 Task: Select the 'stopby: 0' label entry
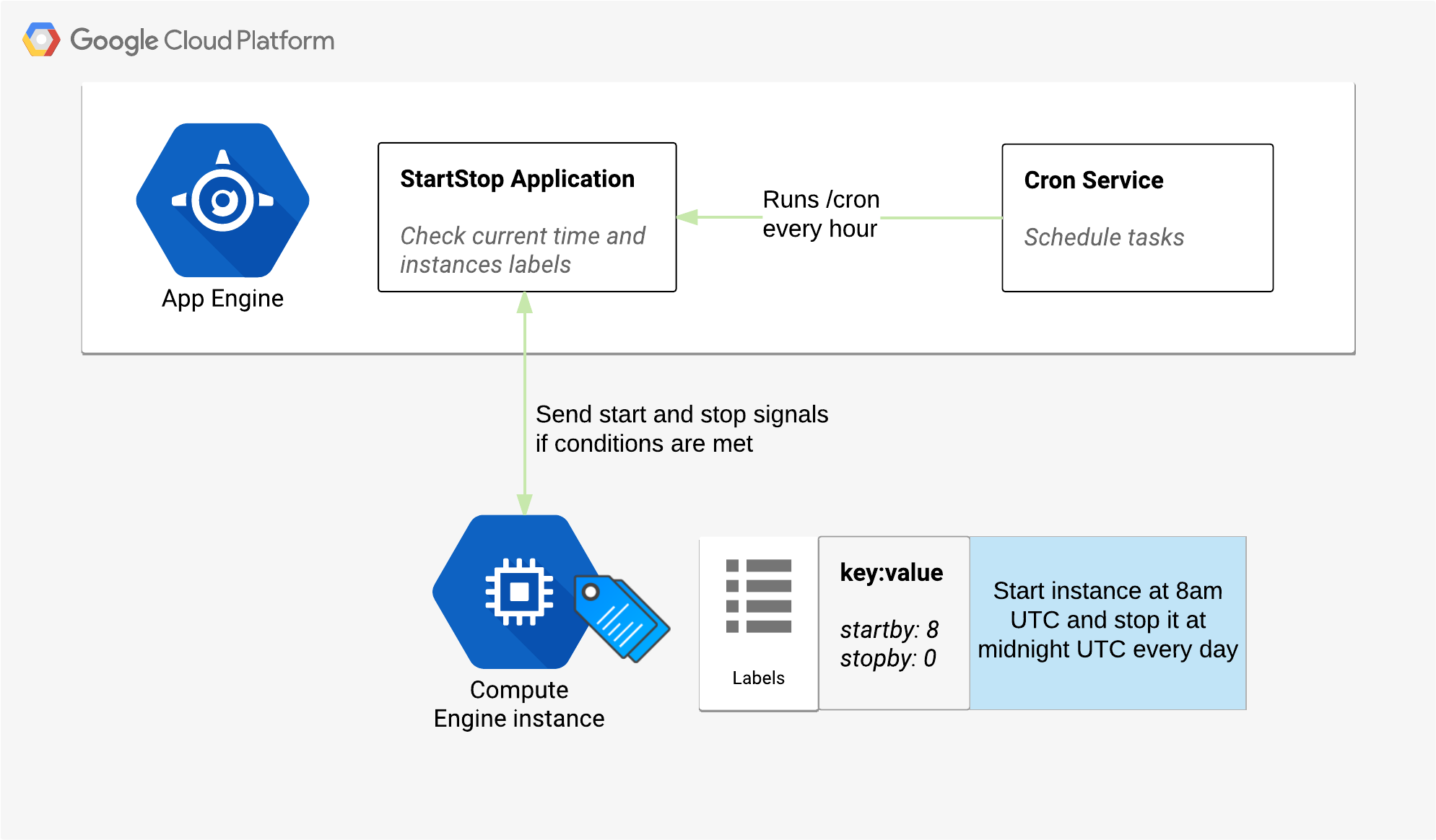tap(887, 658)
